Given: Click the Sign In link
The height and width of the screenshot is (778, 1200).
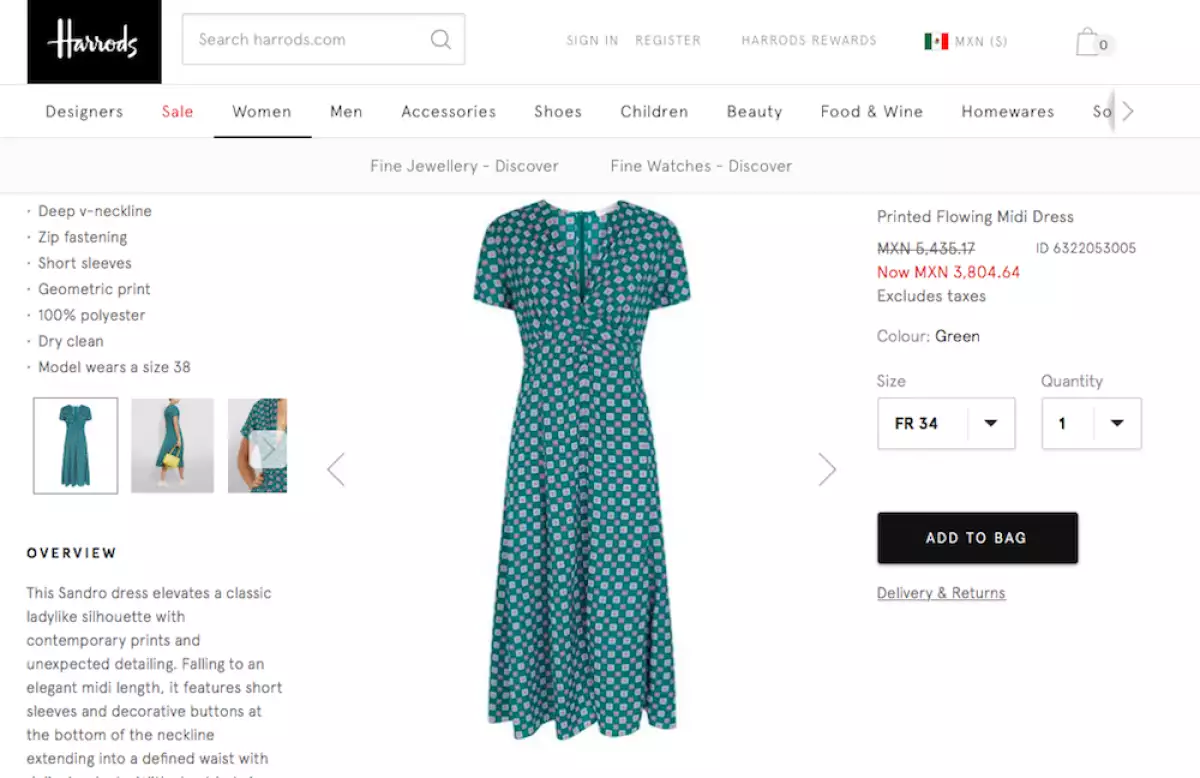Looking at the screenshot, I should 592,41.
